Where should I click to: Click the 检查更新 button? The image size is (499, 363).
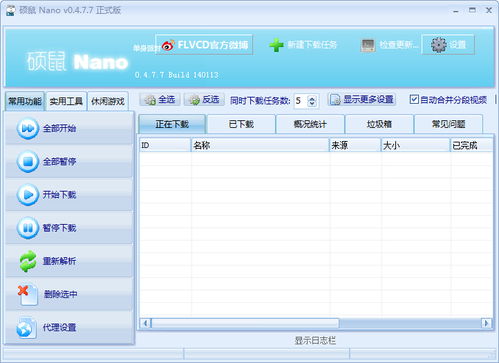(x=389, y=45)
